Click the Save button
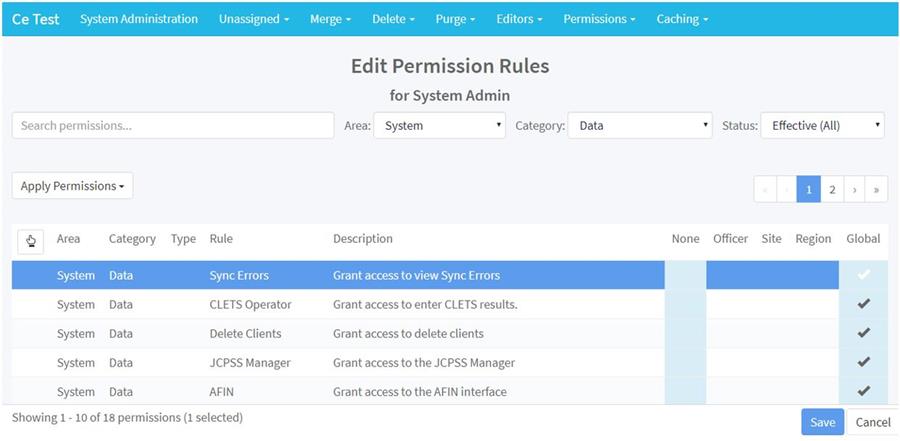Image resolution: width=900 pixels, height=441 pixels. coord(822,422)
